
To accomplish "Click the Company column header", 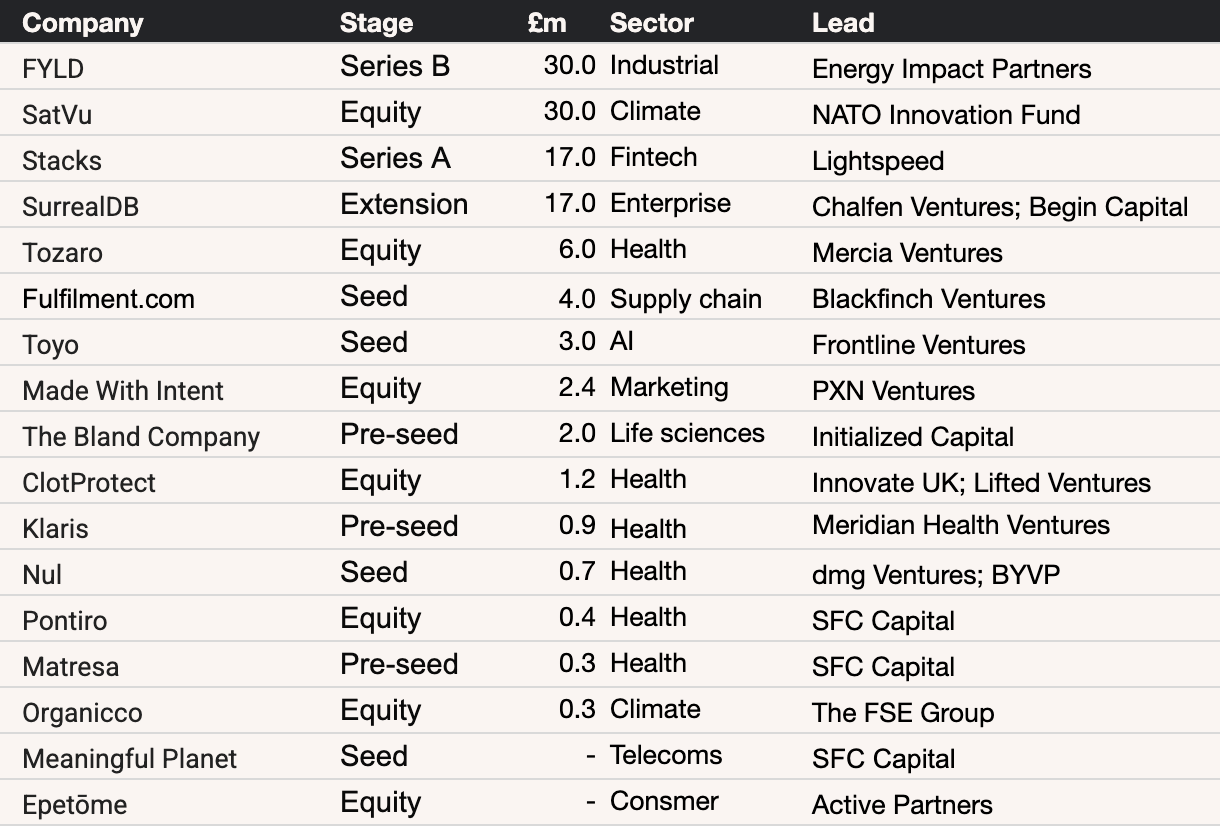I will [83, 23].
